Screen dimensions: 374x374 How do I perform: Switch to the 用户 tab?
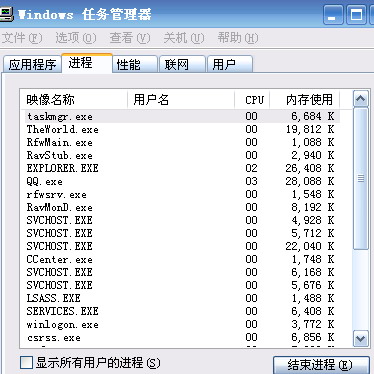(230, 64)
